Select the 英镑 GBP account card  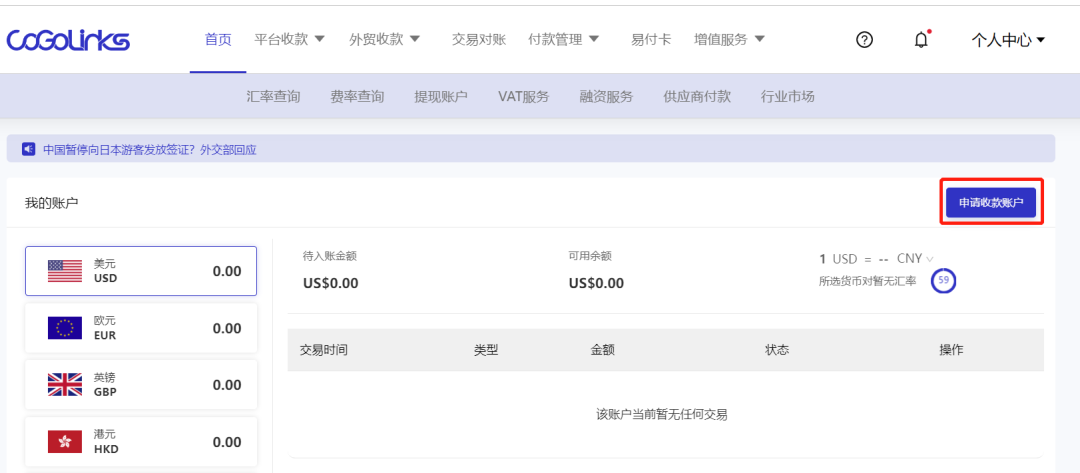point(141,385)
